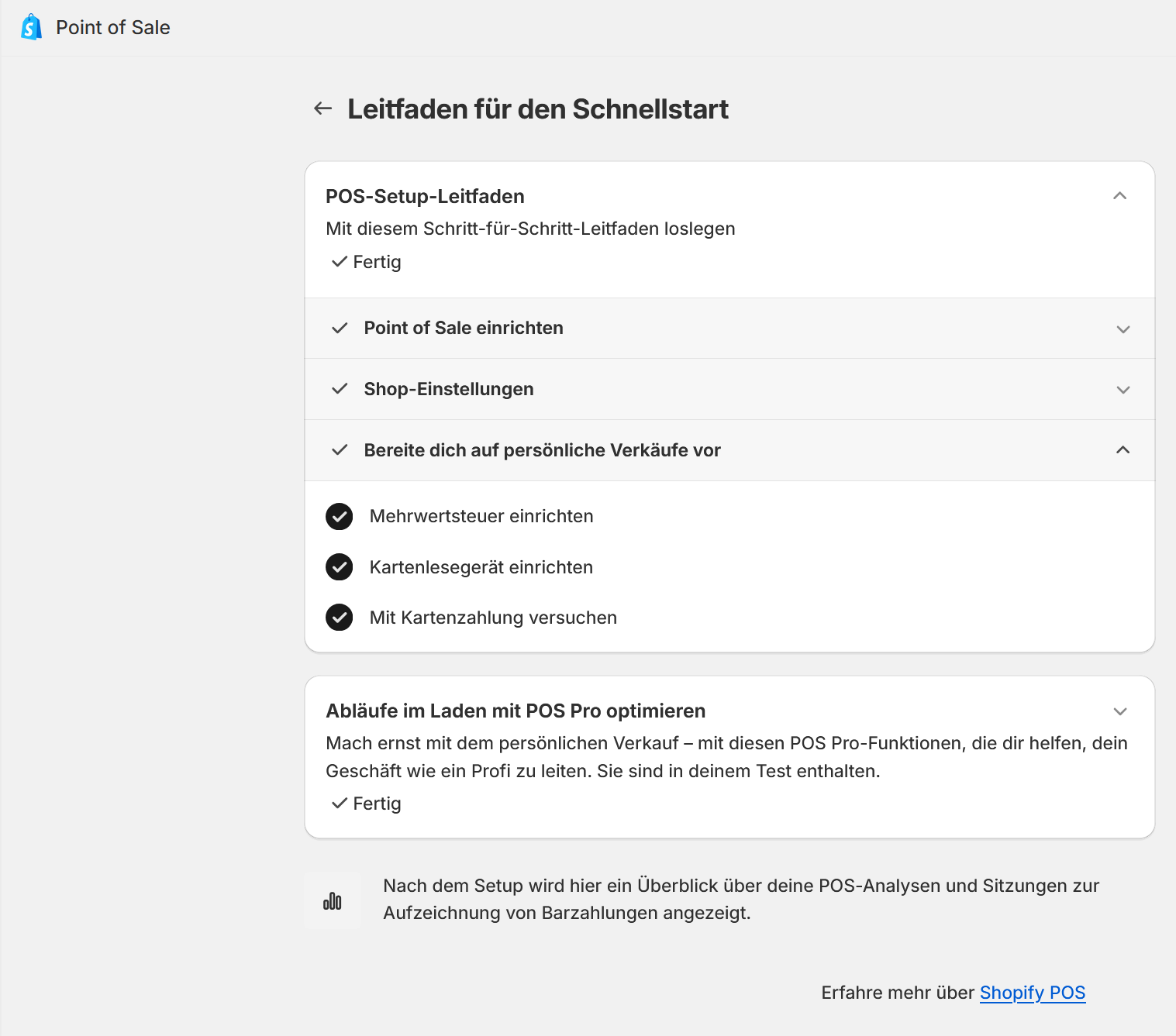
Task: Collapse the POS-Setup-Leitfaden card chevron
Action: (x=1119, y=196)
